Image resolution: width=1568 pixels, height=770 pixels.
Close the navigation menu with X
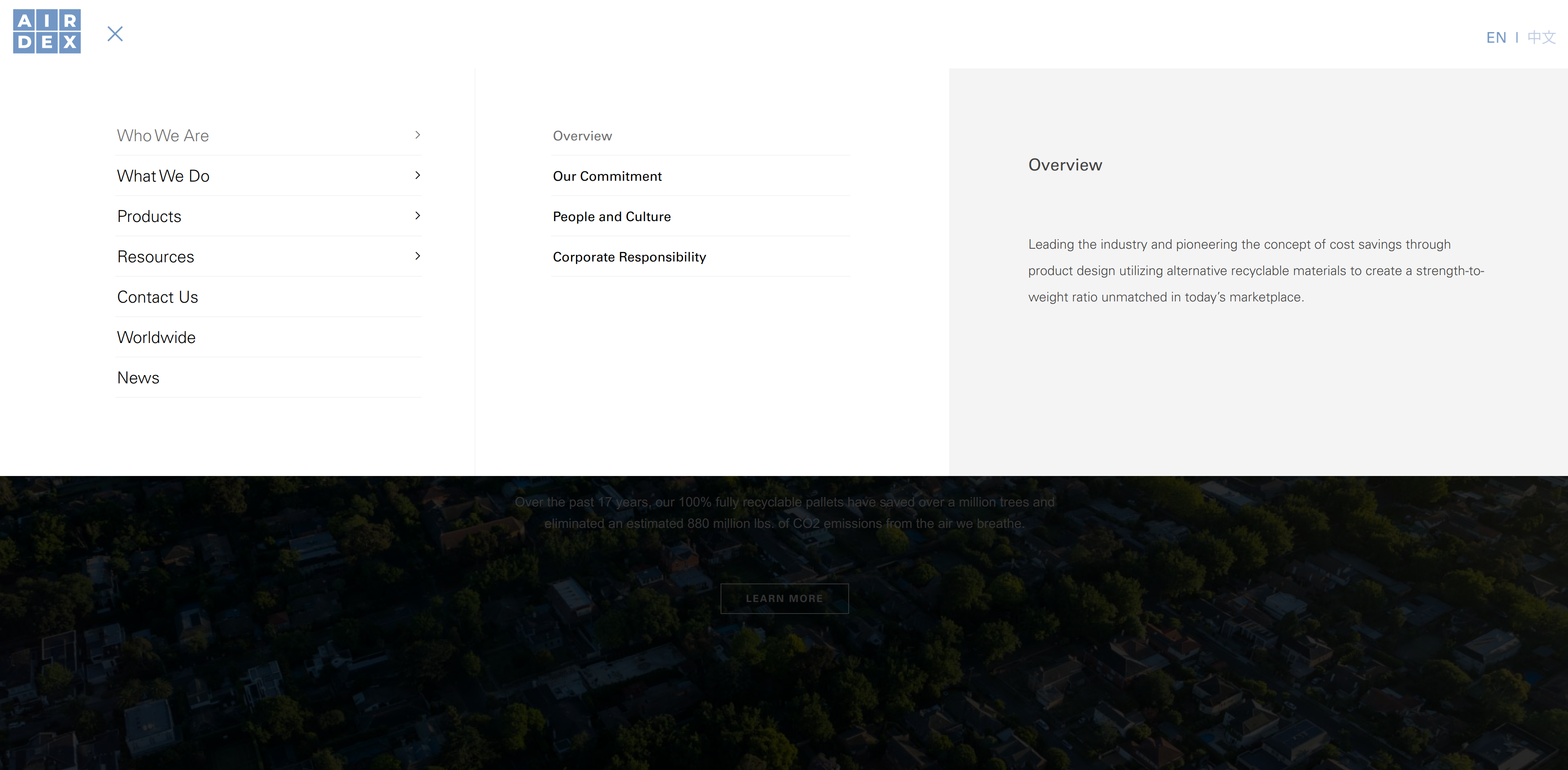(x=115, y=34)
